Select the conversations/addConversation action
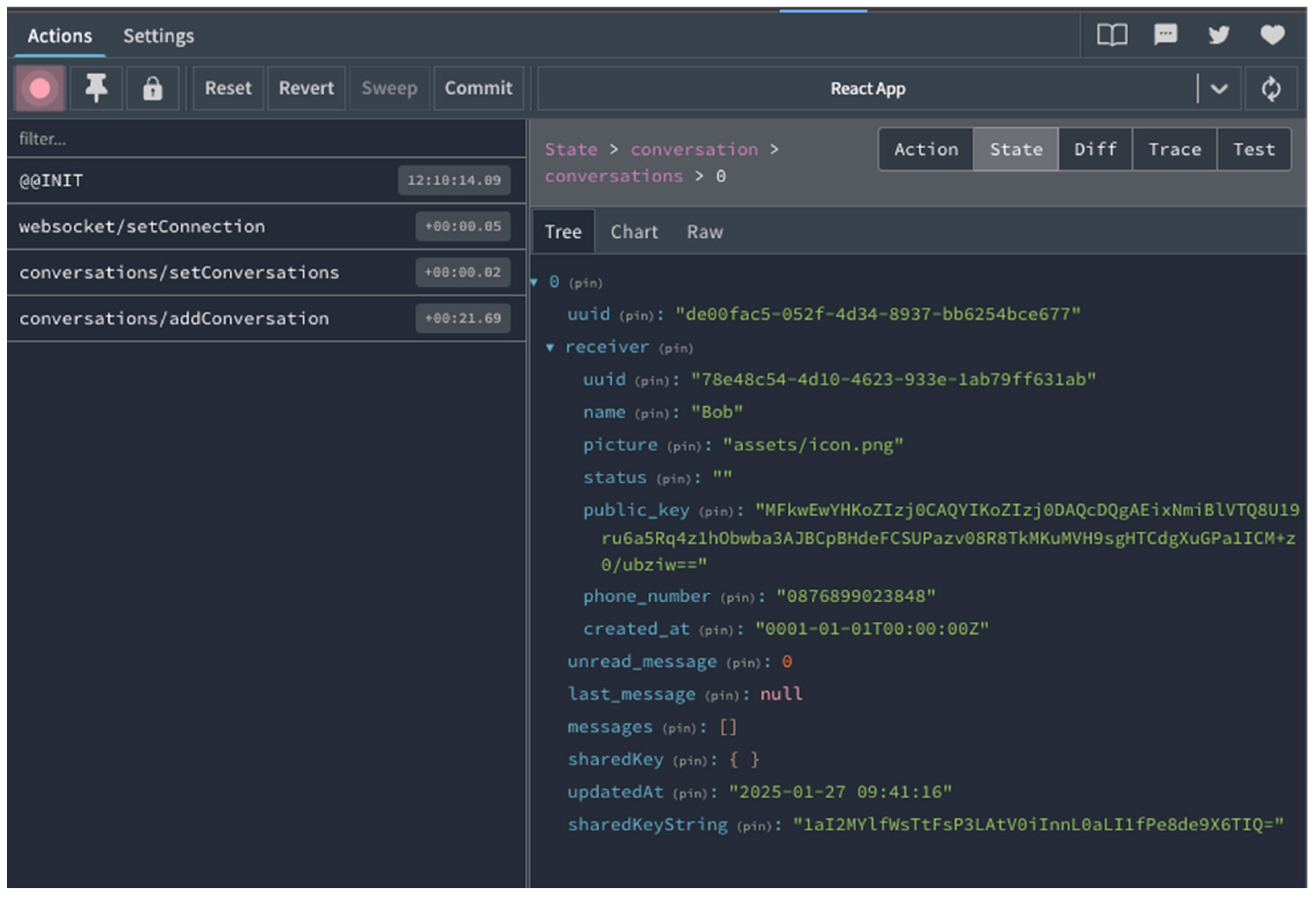The width and height of the screenshot is (1316, 898). tap(174, 319)
